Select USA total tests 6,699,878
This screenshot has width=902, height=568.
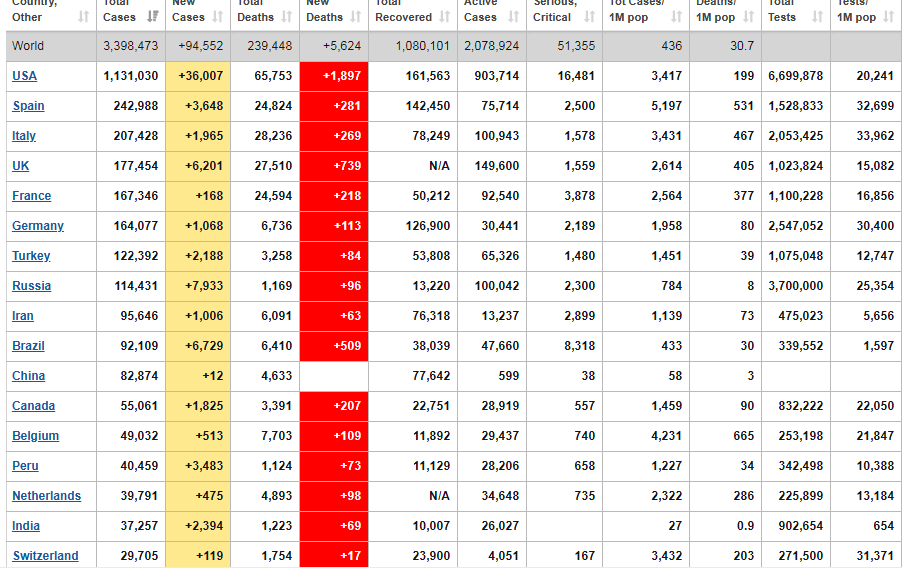point(796,76)
